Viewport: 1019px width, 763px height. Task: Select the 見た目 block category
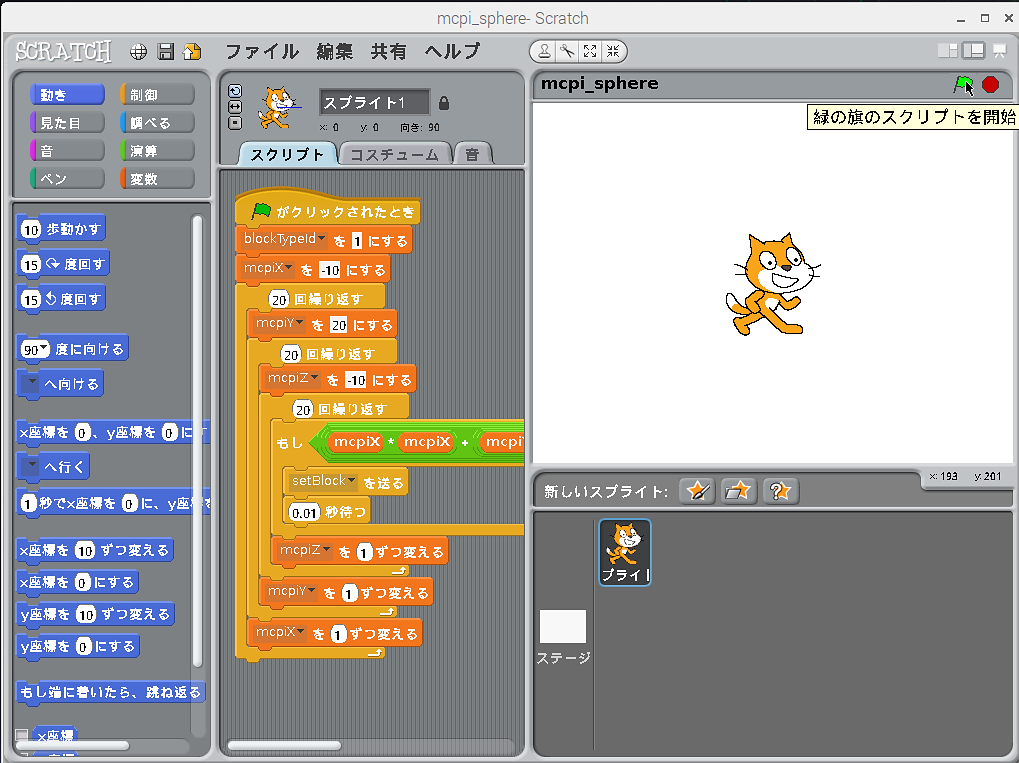(67, 123)
